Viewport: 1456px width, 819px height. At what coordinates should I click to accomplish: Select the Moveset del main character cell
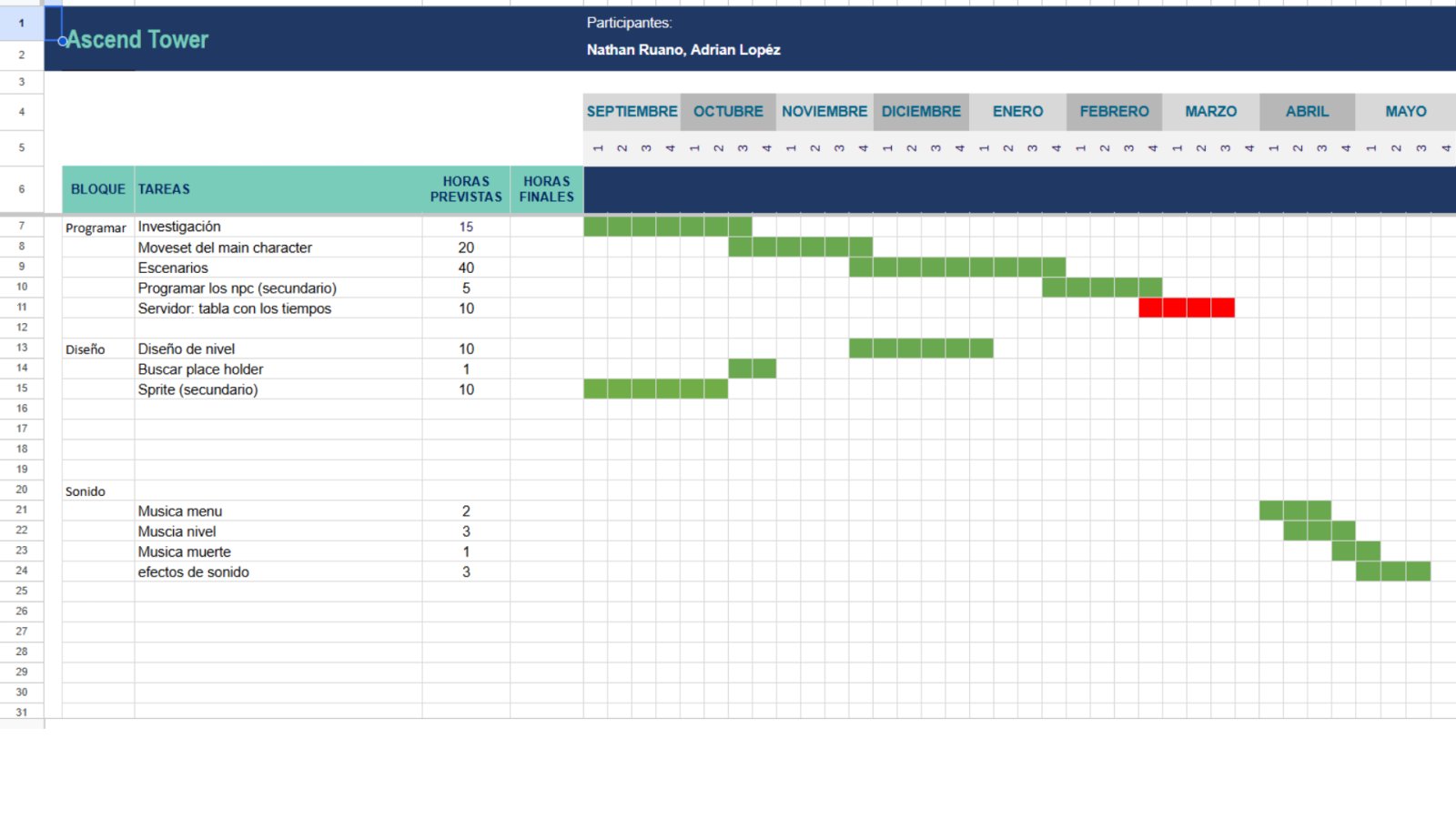coord(278,248)
